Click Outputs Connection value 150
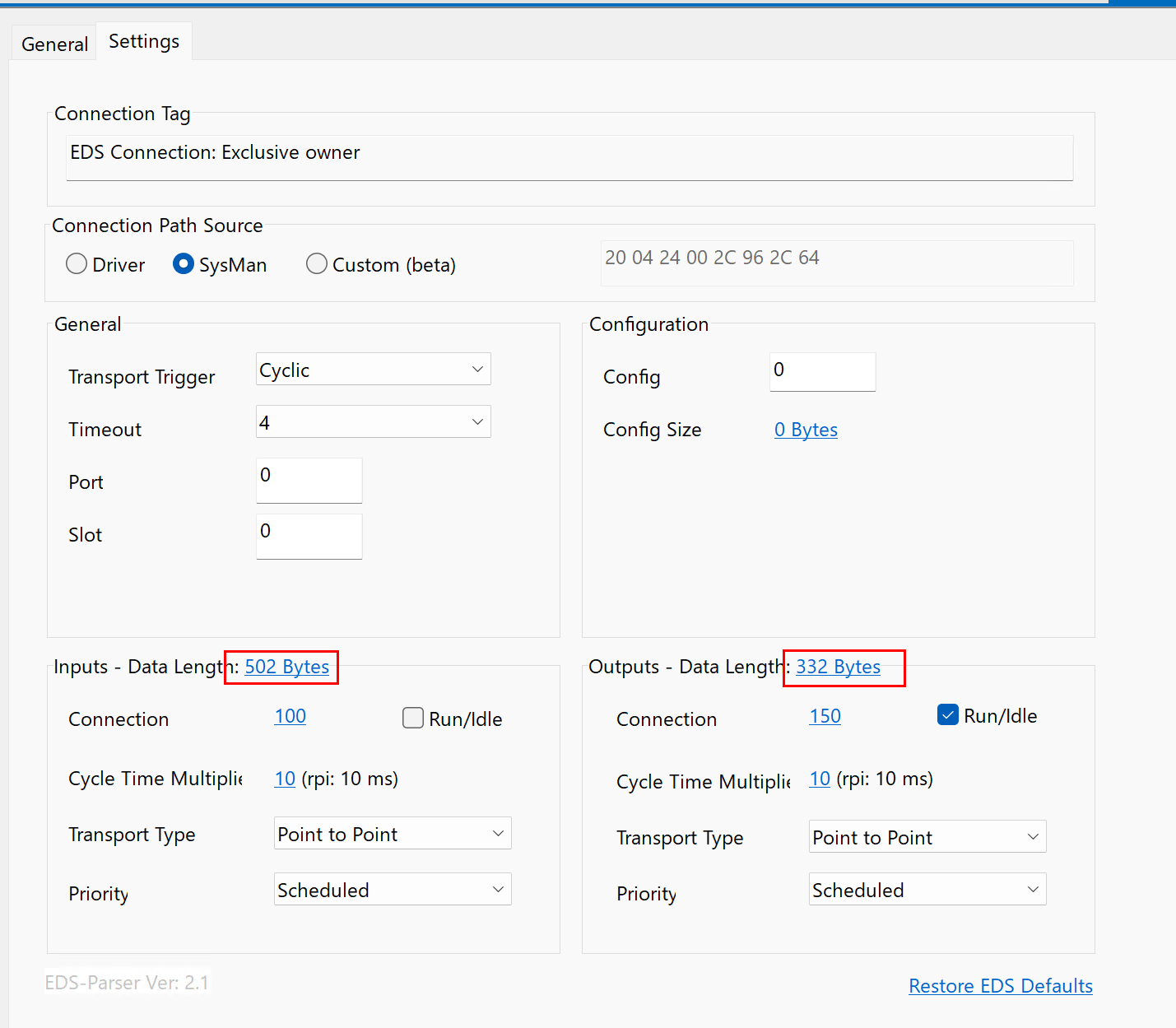 click(x=825, y=716)
